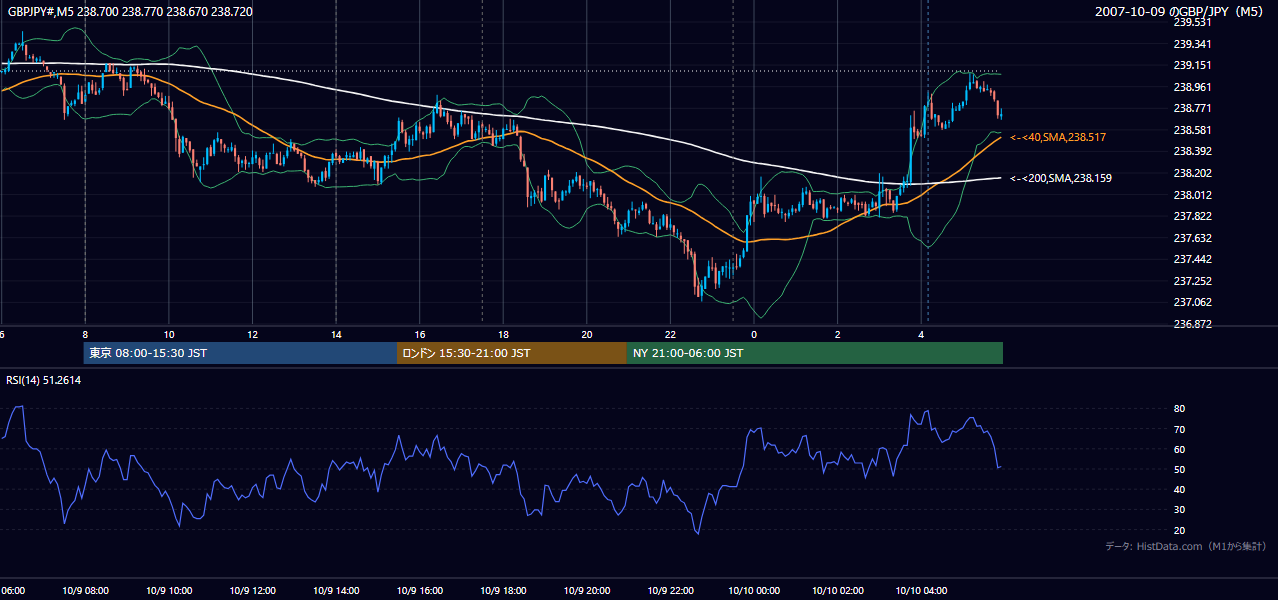Click price axis value 239.341
Image resolution: width=1278 pixels, height=600 pixels.
click(x=1192, y=44)
